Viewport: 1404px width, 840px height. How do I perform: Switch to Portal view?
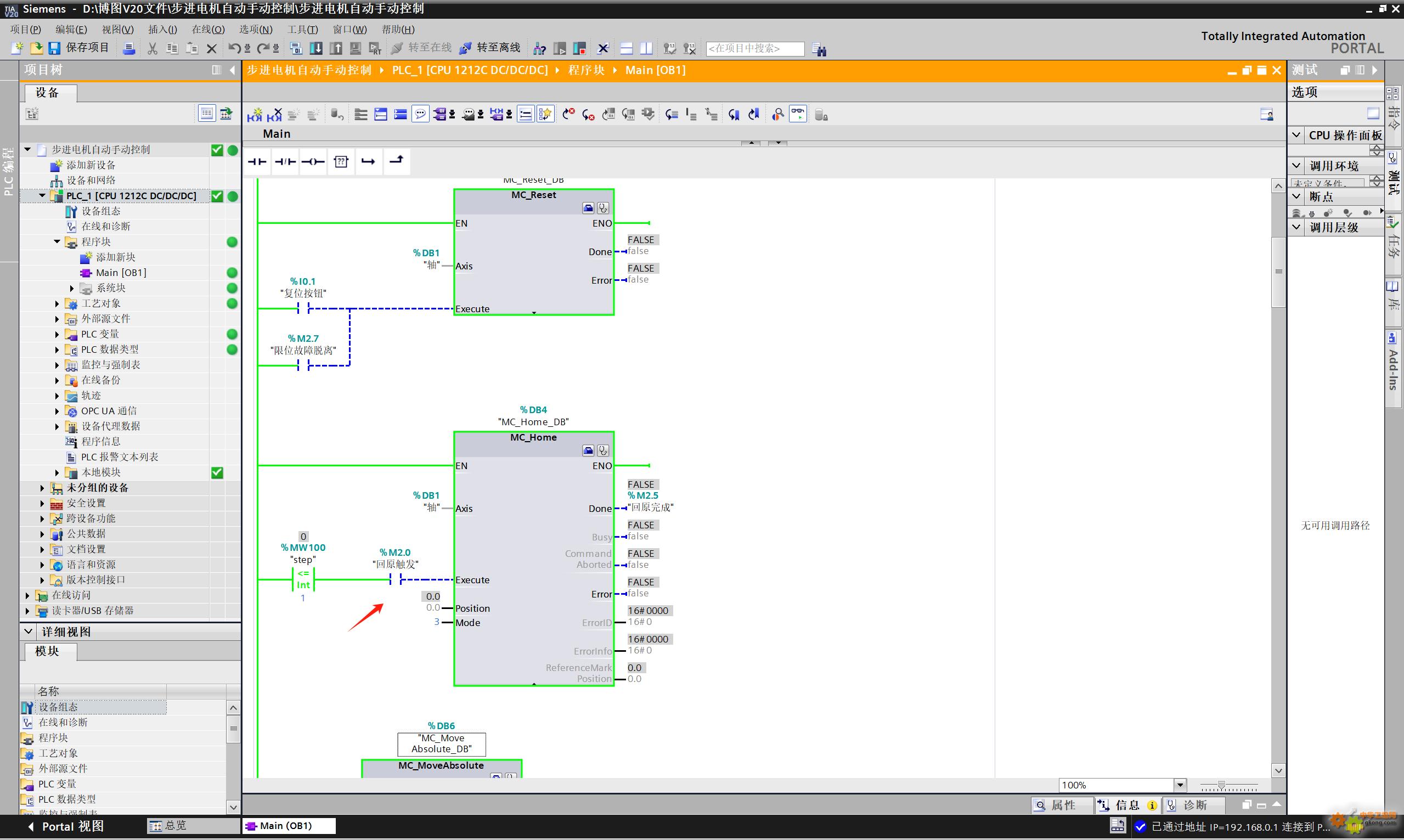[x=65, y=826]
